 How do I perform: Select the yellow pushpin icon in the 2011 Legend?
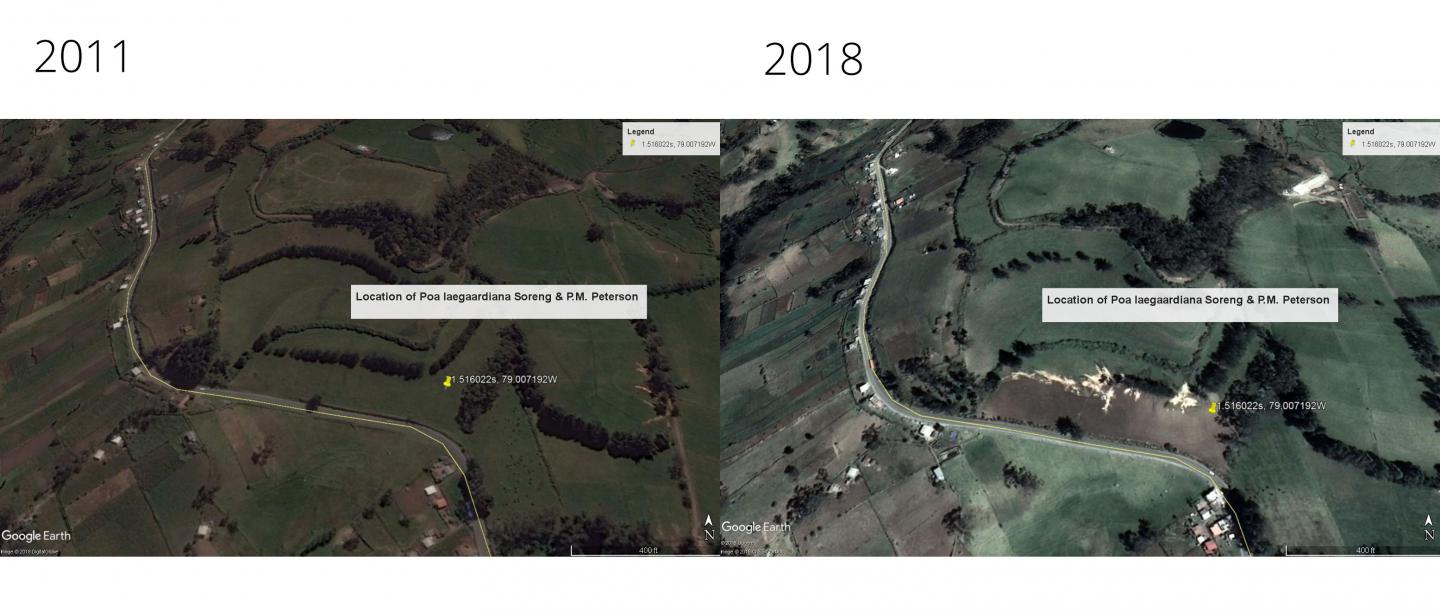634,143
